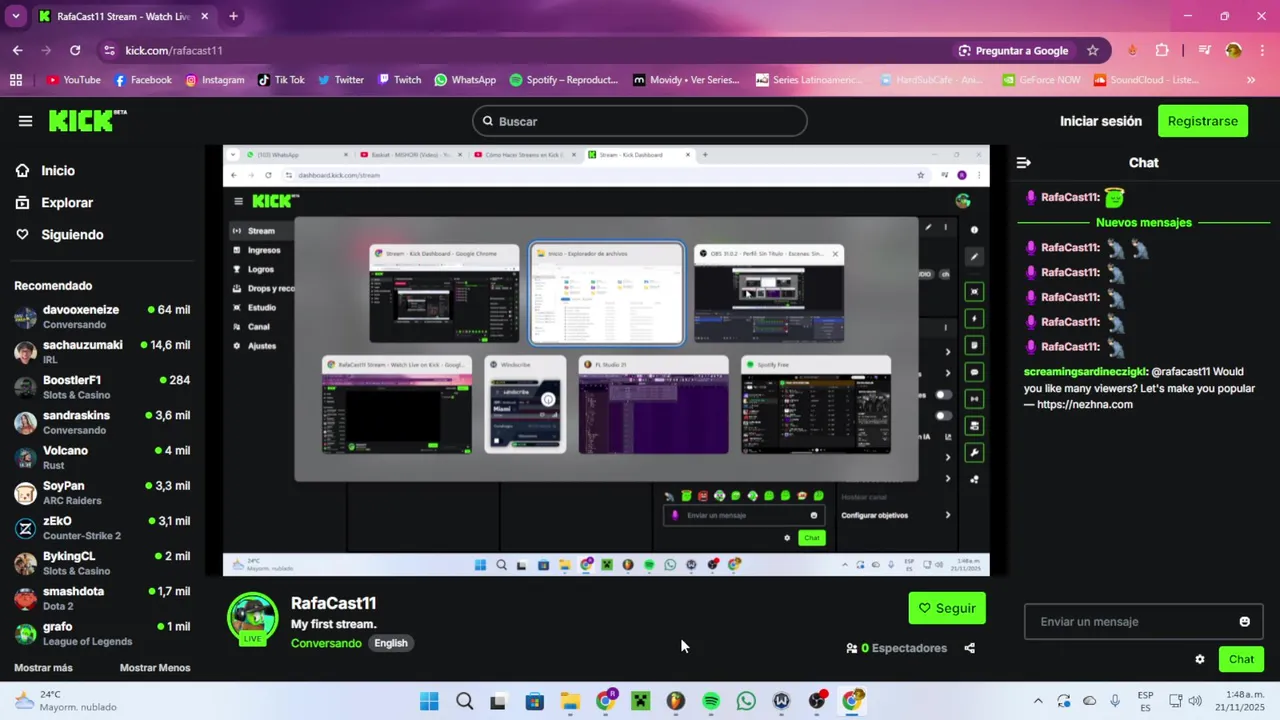This screenshot has width=1280, height=720.
Task: Select RafaCast11 Stream browser tab
Action: pos(124,16)
